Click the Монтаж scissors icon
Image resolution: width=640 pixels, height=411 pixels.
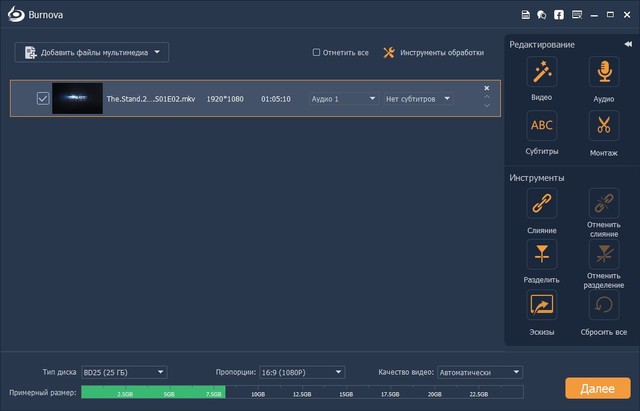[603, 125]
